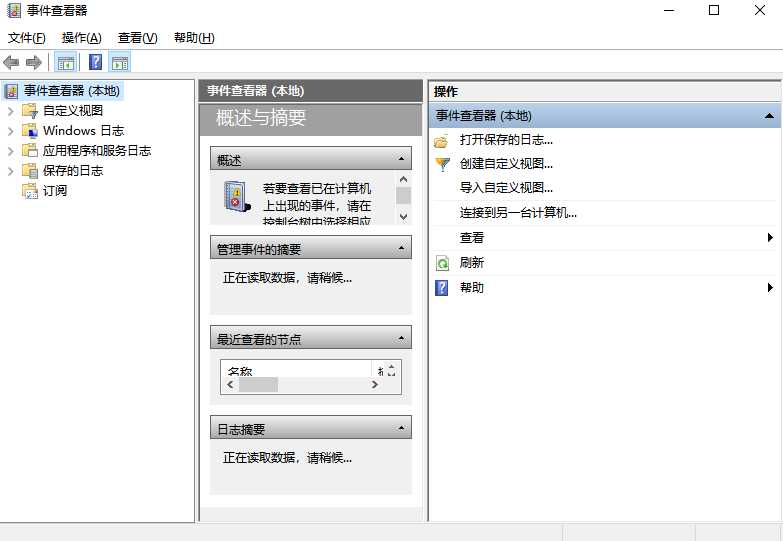The height and width of the screenshot is (541, 783).
Task: Click the 保存的日志 folder icon
Action: pyautogui.click(x=30, y=171)
